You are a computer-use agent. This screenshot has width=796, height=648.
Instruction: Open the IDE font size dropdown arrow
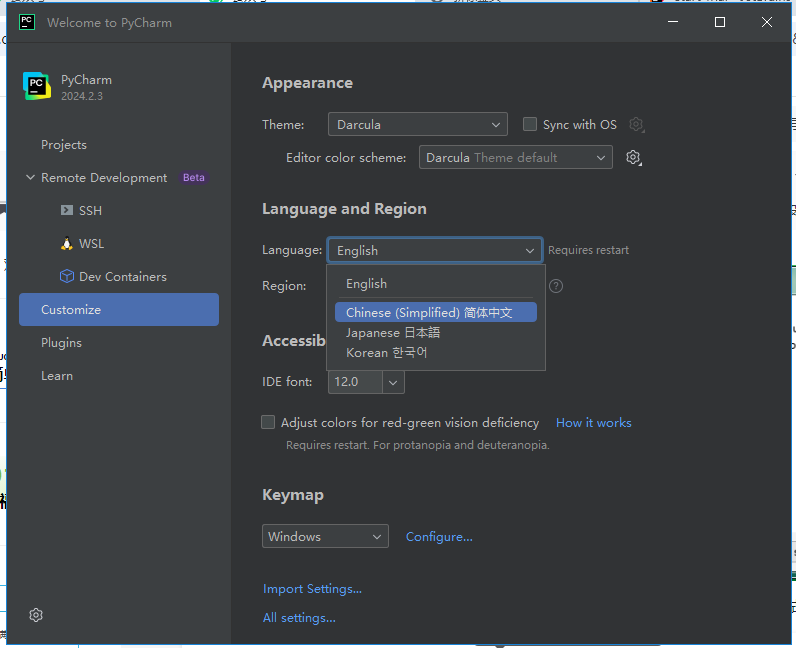click(393, 382)
